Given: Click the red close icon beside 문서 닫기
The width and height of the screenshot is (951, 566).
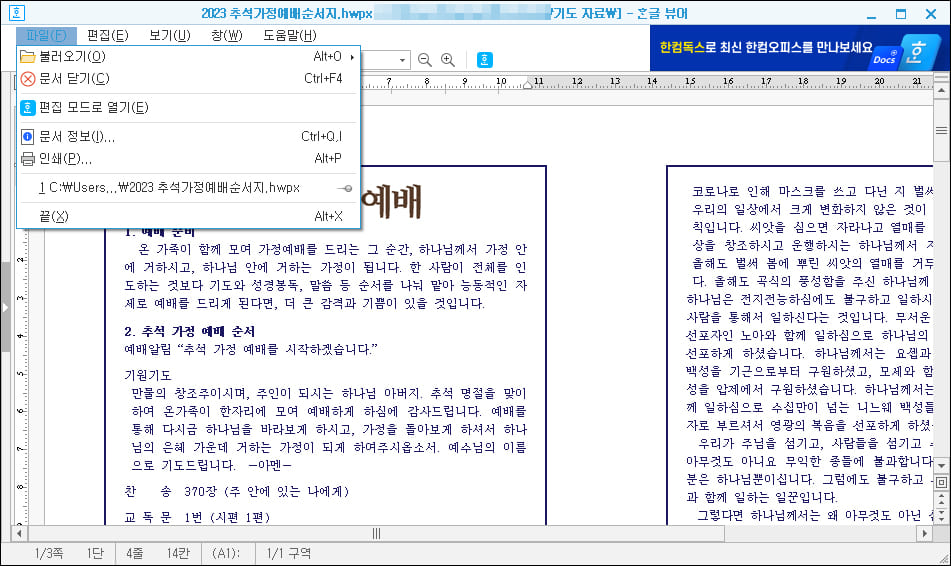Looking at the screenshot, I should (28, 79).
